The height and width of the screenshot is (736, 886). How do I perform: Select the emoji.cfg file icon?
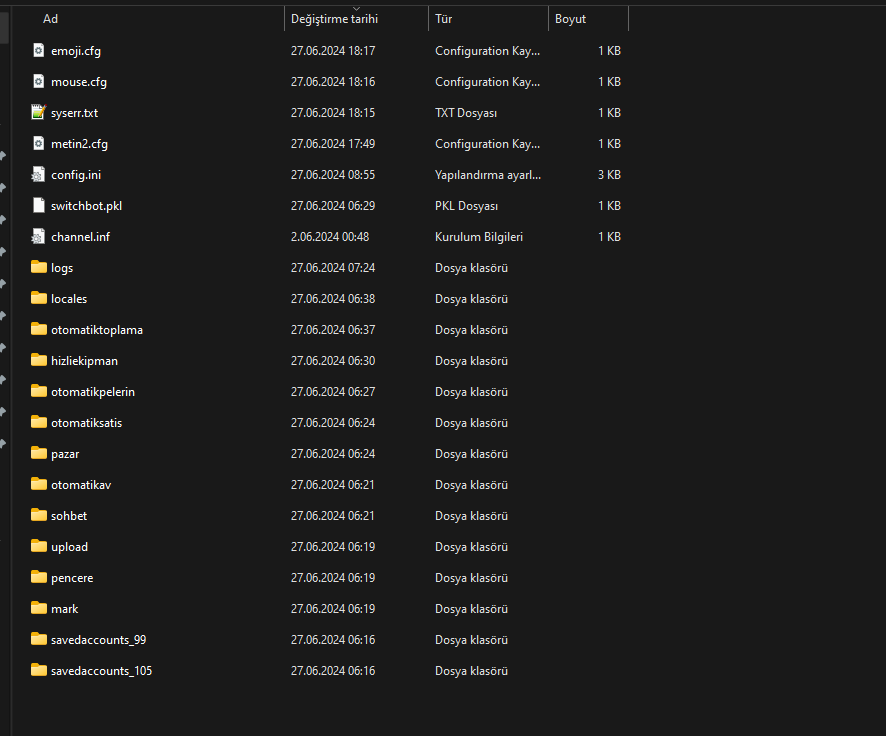click(38, 50)
